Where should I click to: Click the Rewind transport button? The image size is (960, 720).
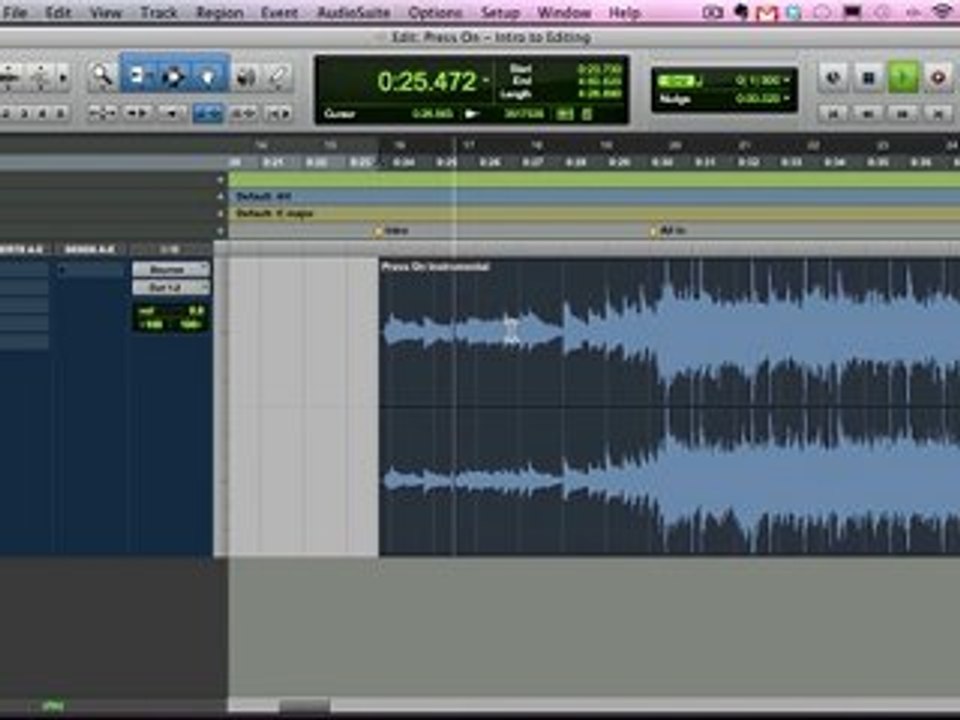pyautogui.click(x=868, y=113)
